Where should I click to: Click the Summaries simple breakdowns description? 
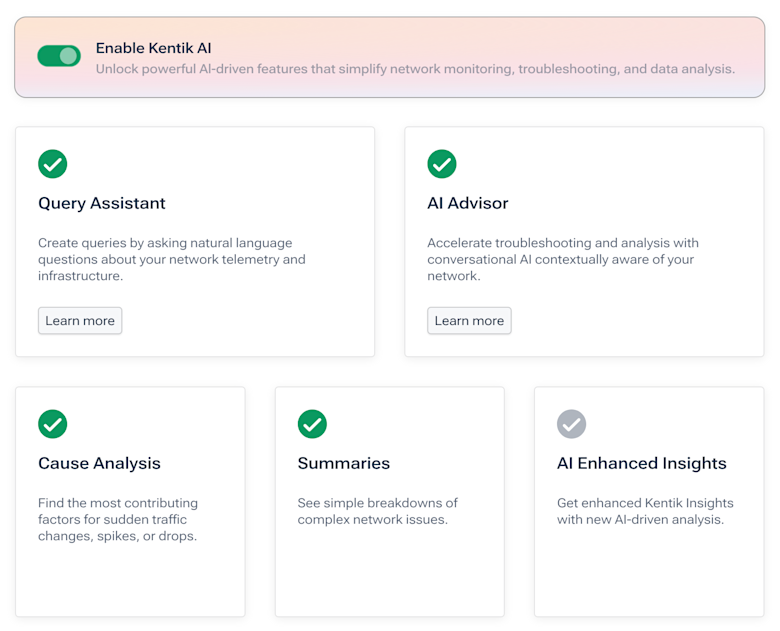[x=378, y=511]
